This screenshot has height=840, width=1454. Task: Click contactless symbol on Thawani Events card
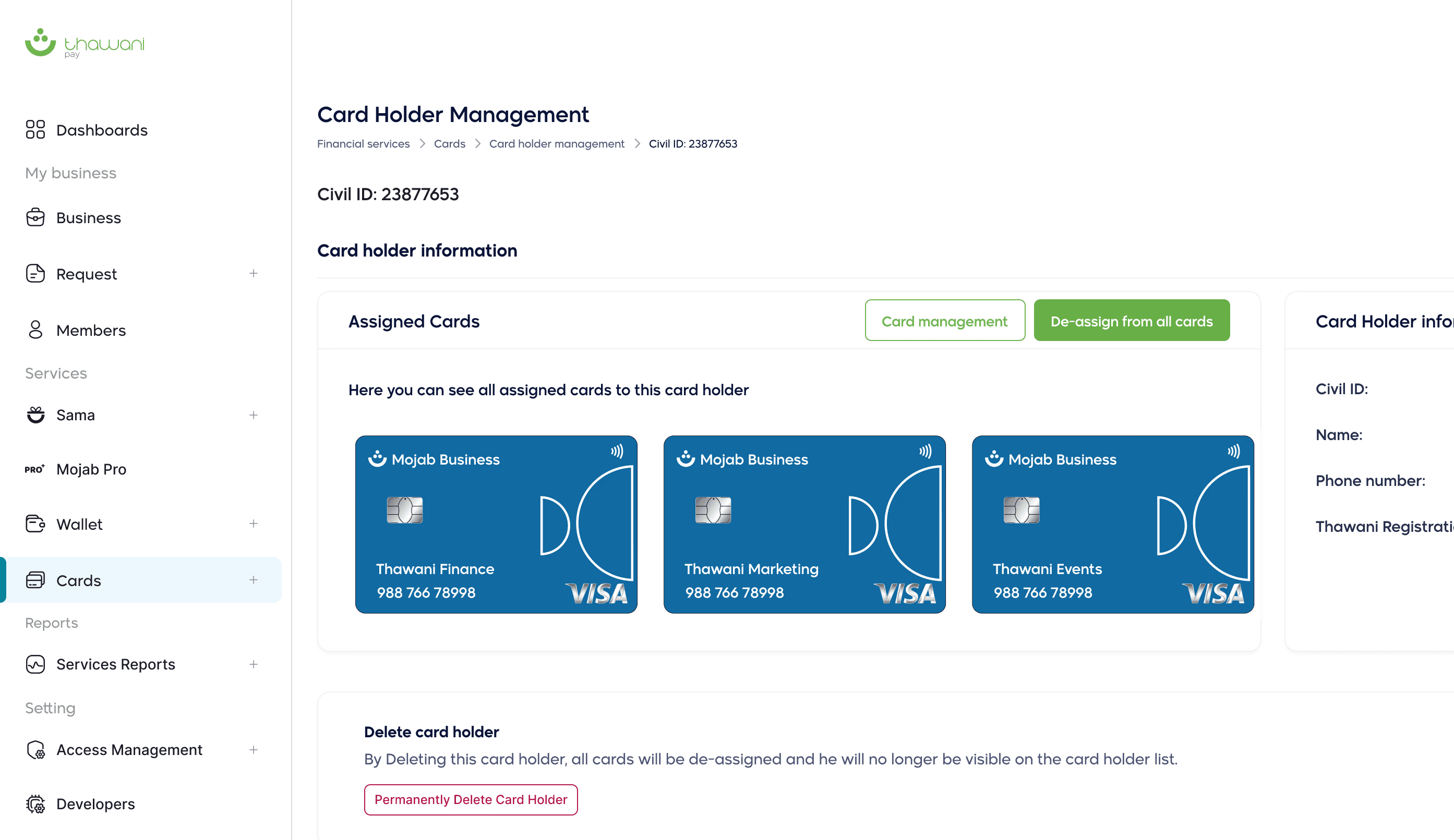(1234, 451)
